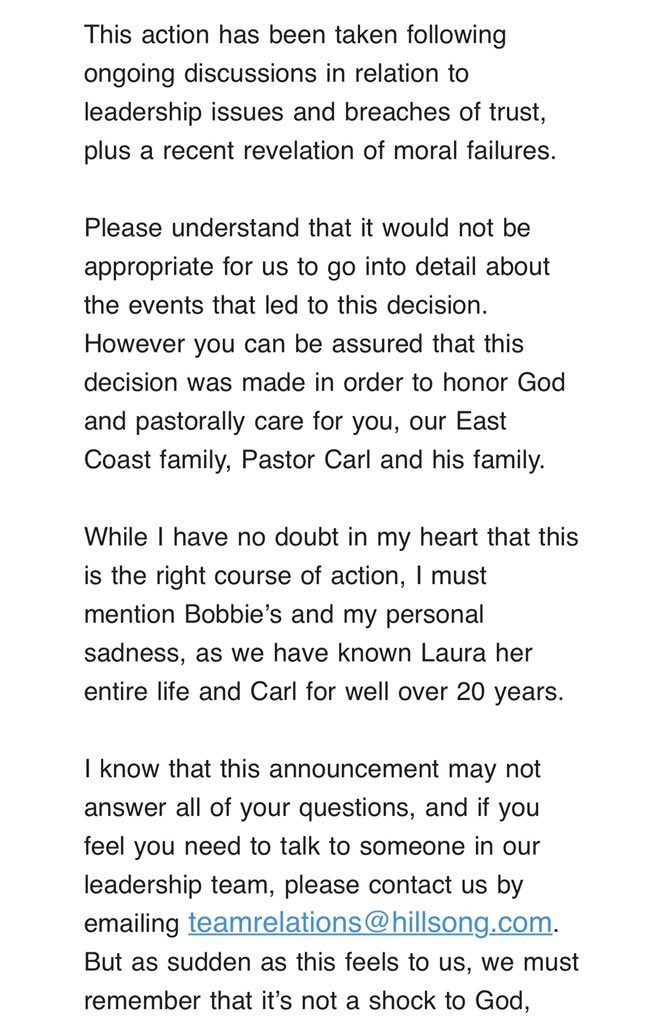The height and width of the screenshot is (1024, 666).
Task: Open the teamrelations@hillsong.com email link
Action: [370, 922]
